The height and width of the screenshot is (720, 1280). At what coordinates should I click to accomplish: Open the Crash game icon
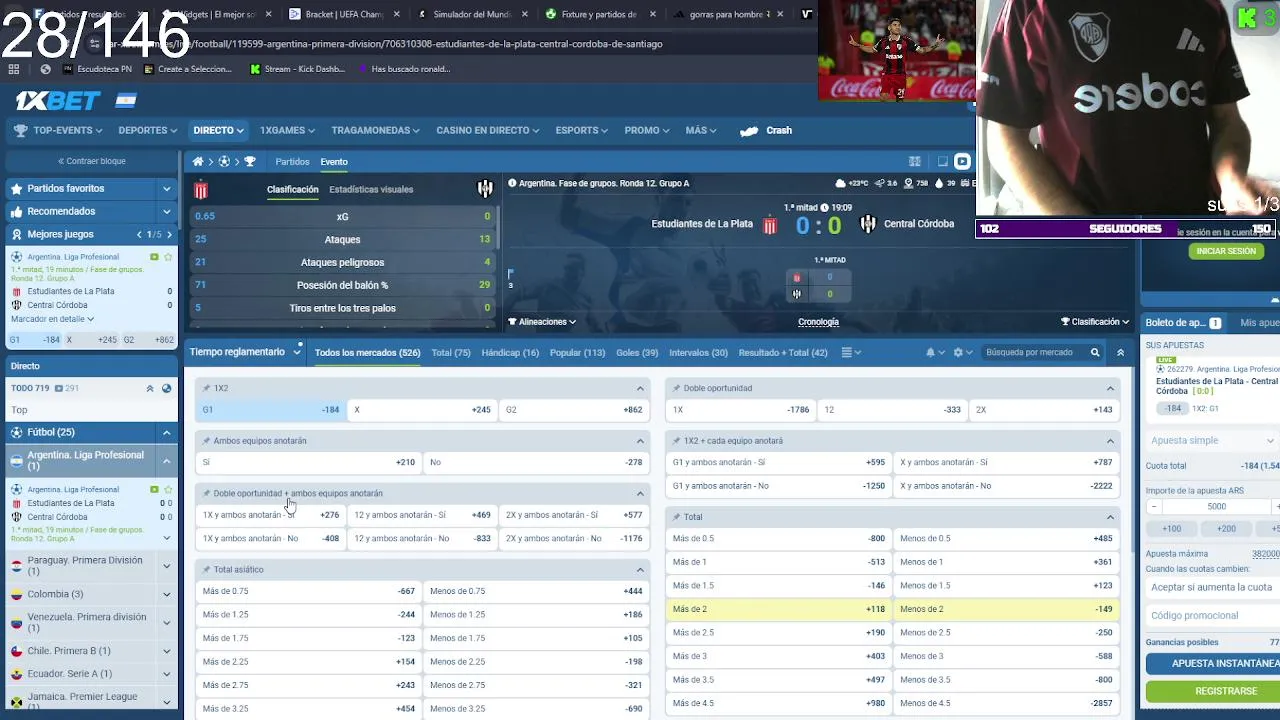(x=749, y=131)
